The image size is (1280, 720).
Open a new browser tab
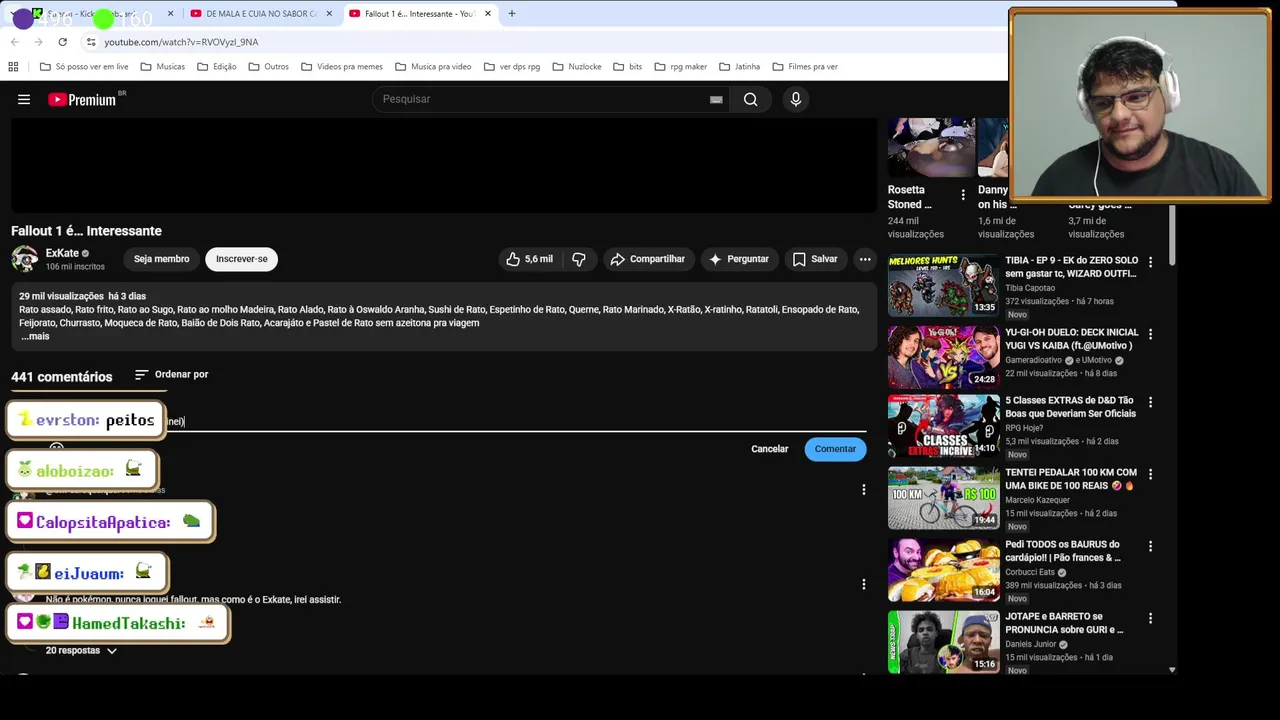pyautogui.click(x=512, y=14)
